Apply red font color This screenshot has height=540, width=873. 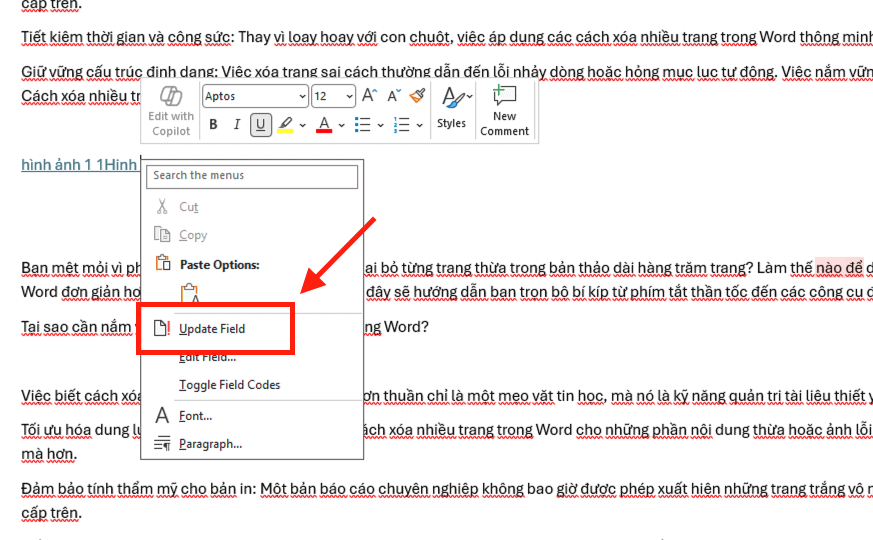tap(324, 125)
